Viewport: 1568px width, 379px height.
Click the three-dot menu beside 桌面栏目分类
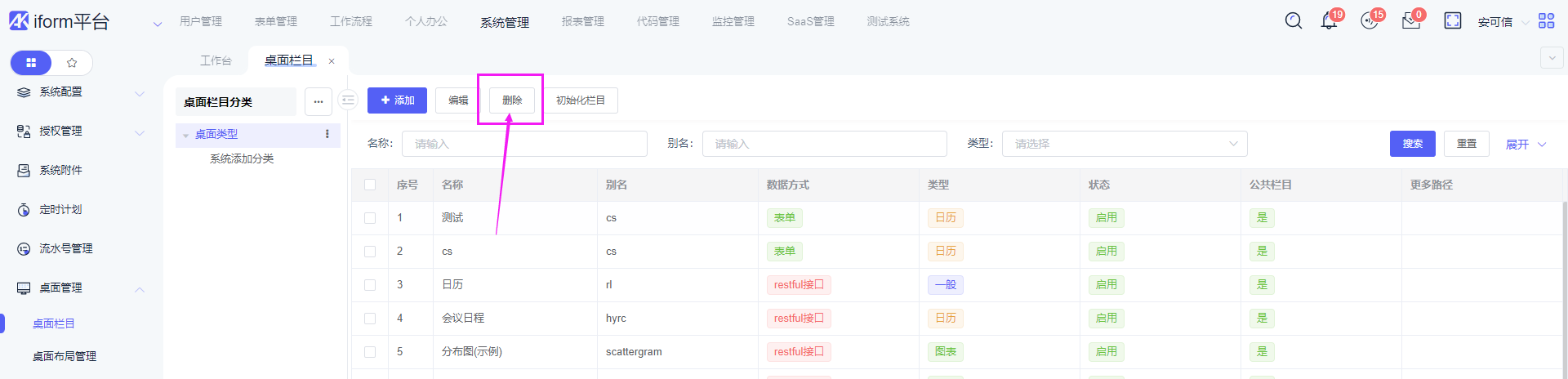(x=318, y=102)
